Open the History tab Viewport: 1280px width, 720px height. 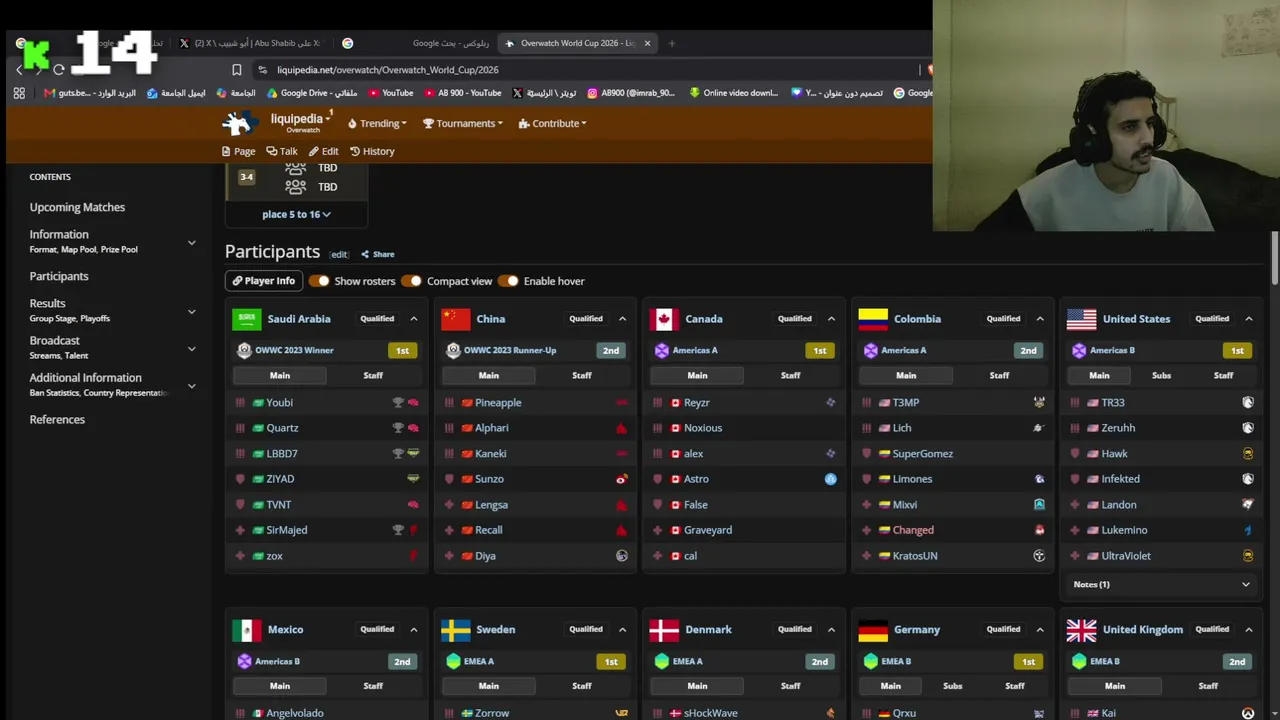click(x=372, y=151)
